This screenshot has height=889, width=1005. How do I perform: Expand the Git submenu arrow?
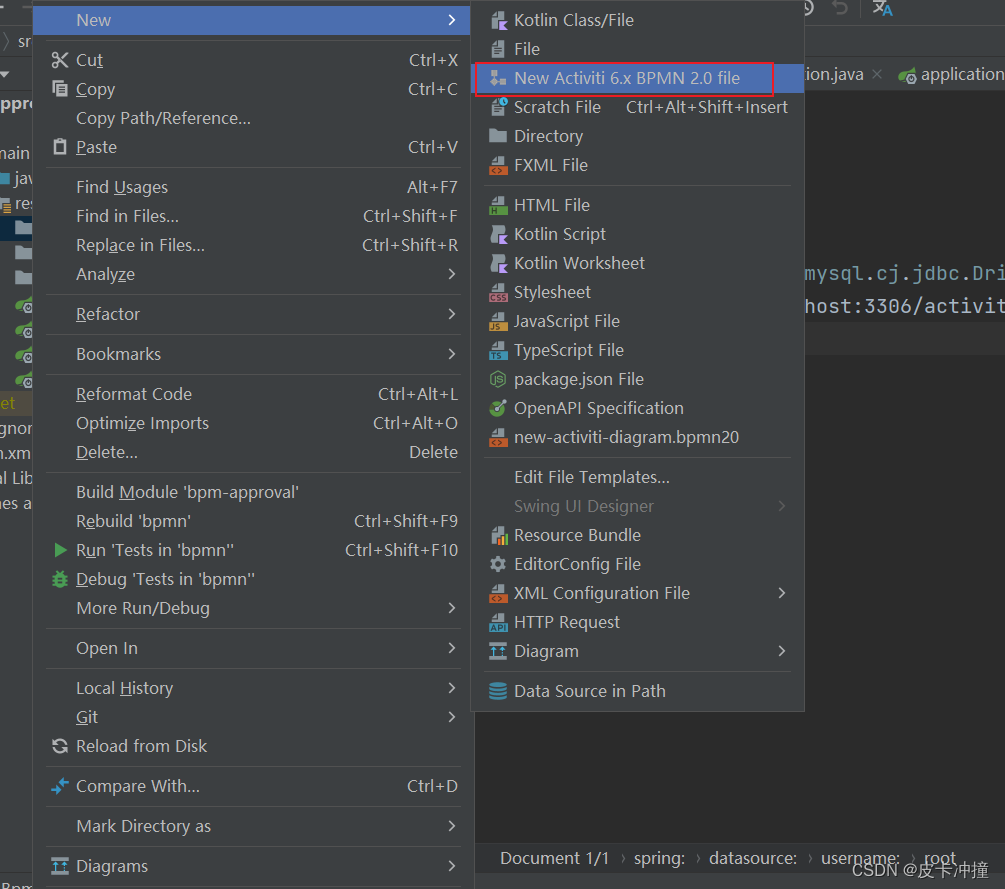pyautogui.click(x=452, y=717)
